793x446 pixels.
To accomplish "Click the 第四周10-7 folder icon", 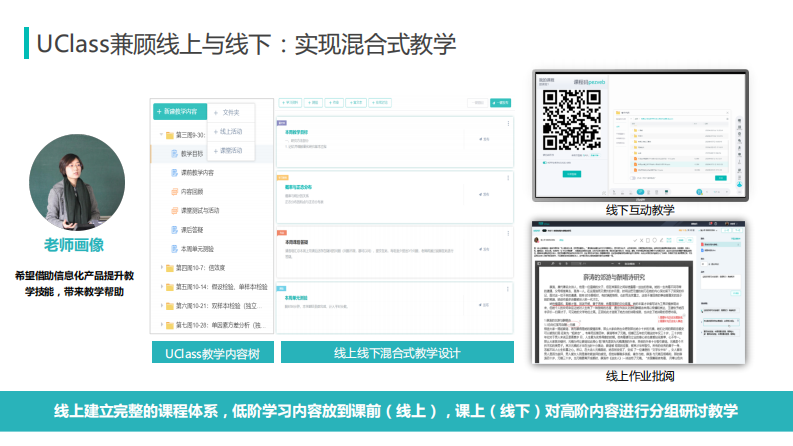I will pos(170,268).
